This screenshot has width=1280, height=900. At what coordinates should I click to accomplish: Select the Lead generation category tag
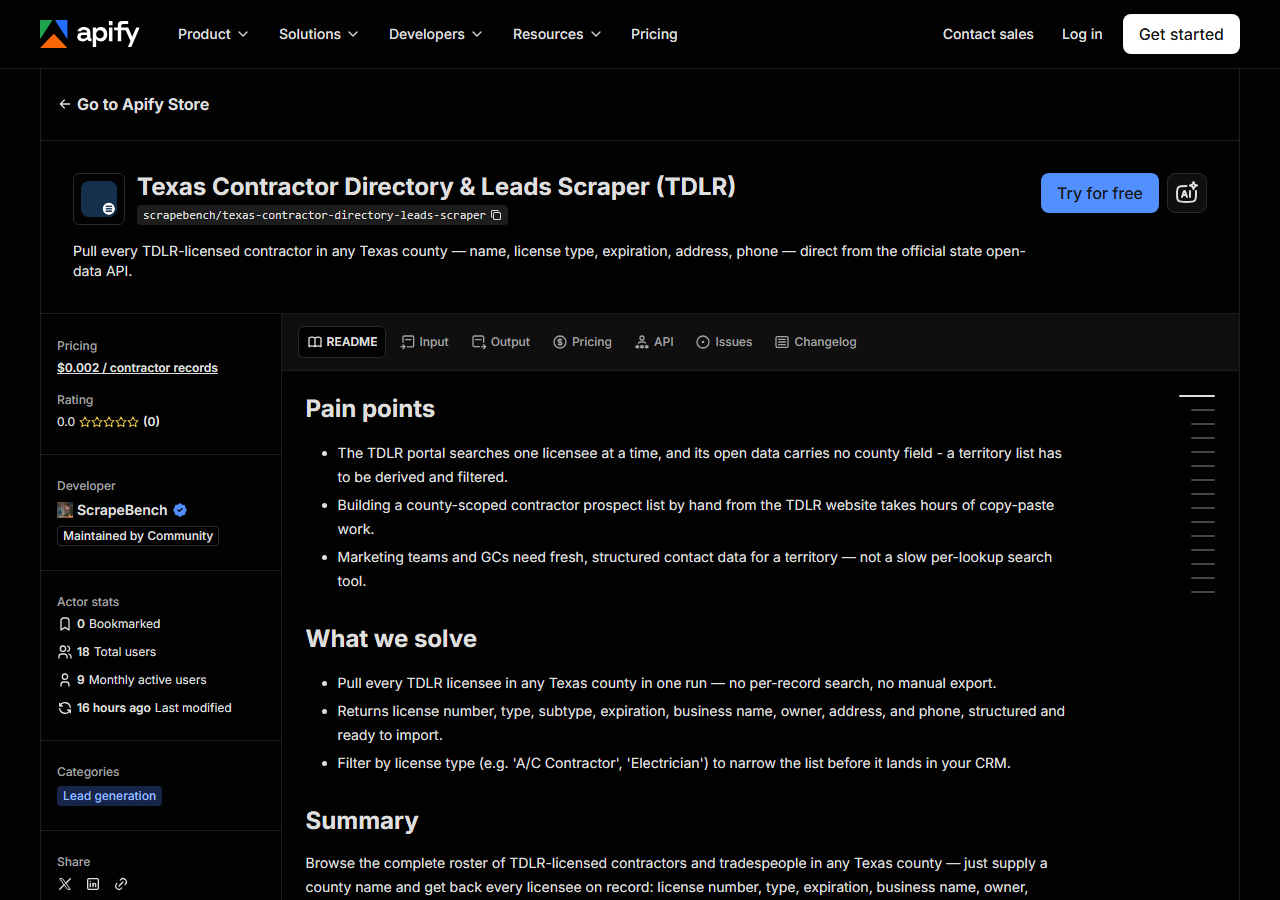(109, 796)
